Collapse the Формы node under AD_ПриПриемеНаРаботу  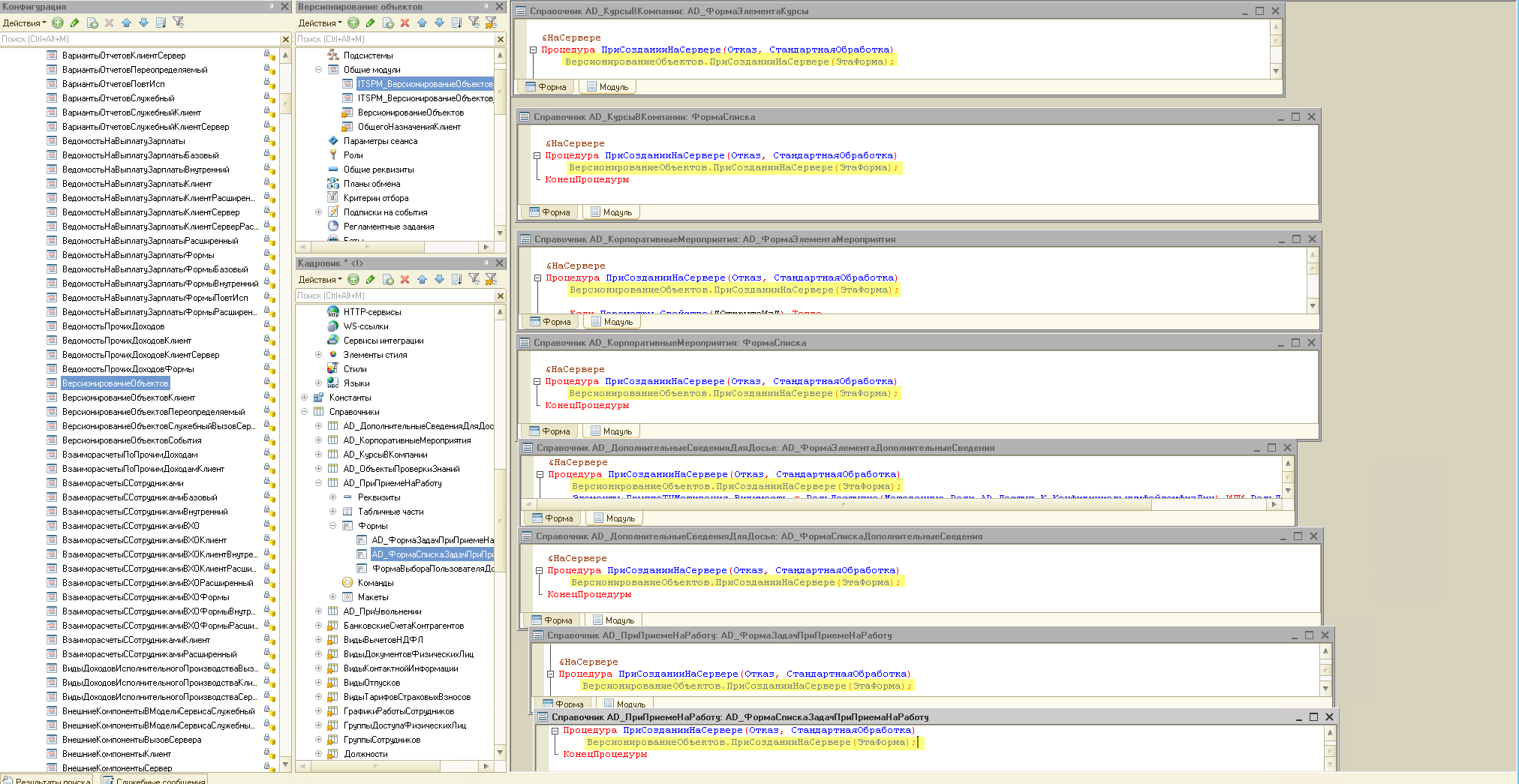point(332,526)
